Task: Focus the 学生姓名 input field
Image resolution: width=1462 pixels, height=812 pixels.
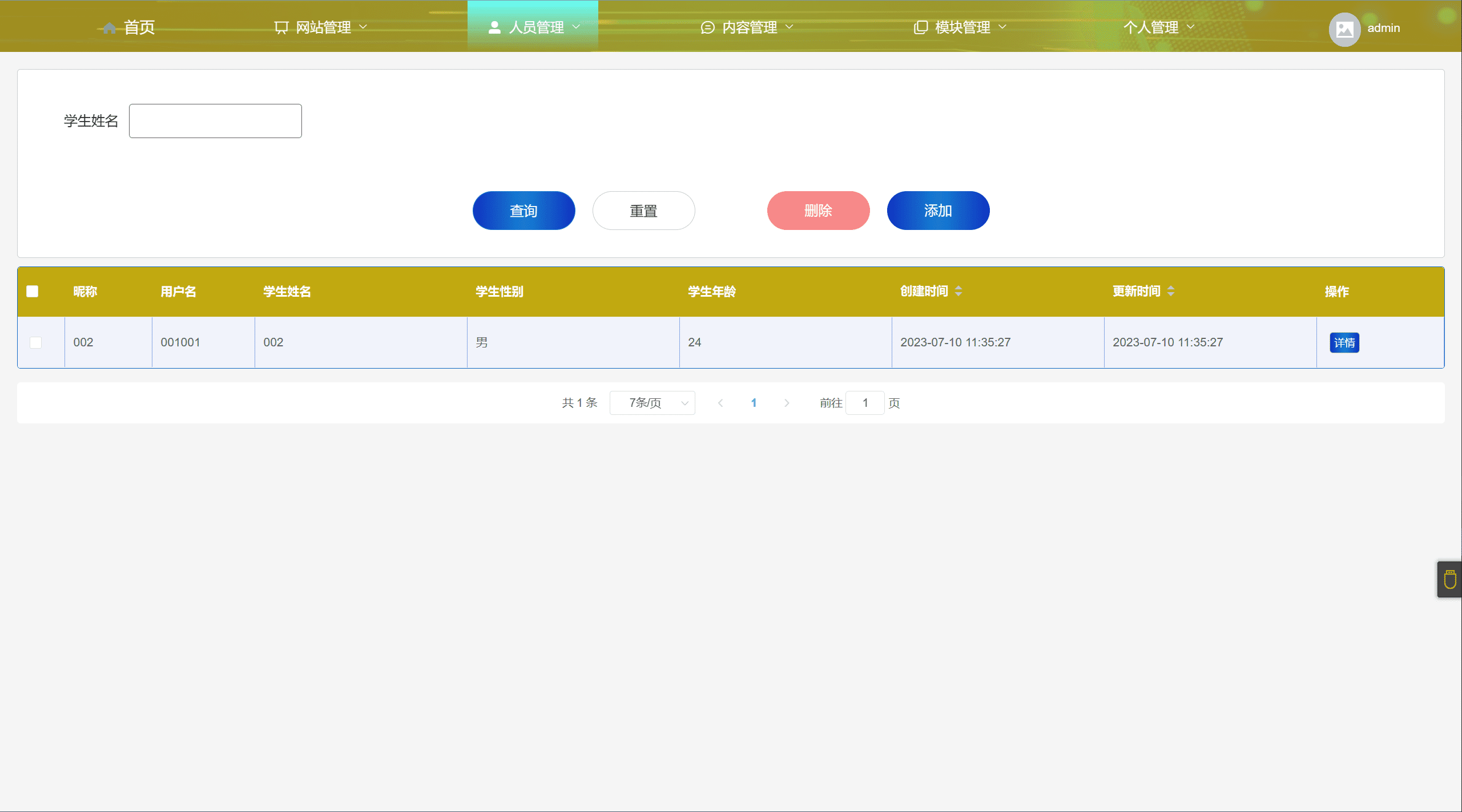Action: 215,121
